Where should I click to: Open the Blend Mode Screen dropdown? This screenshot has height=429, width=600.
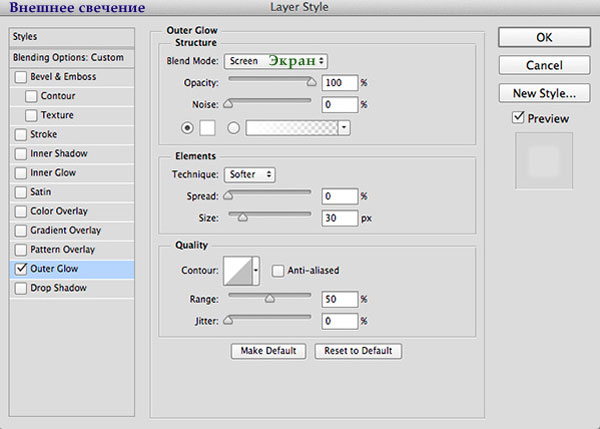tap(276, 61)
